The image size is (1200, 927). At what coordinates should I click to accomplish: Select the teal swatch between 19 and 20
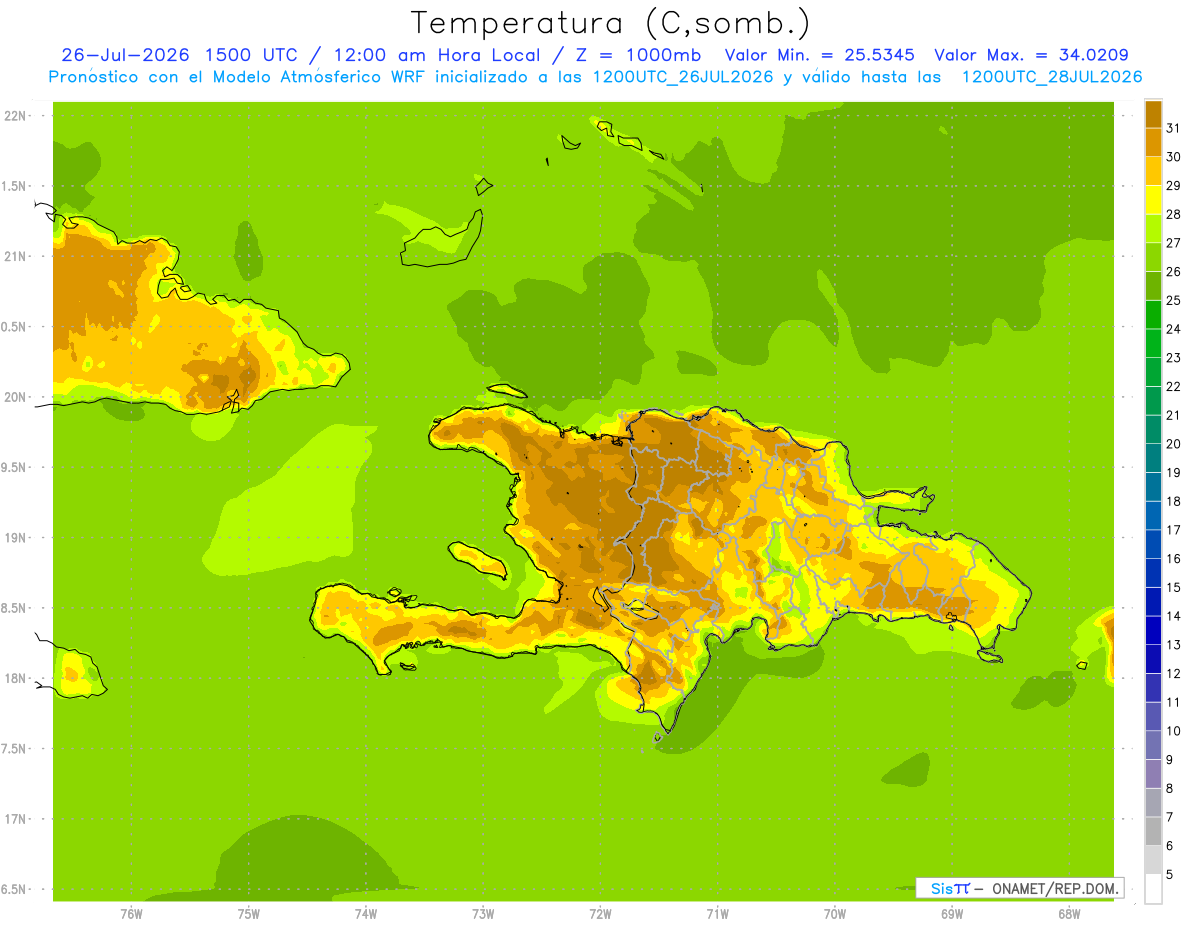coord(1153,458)
